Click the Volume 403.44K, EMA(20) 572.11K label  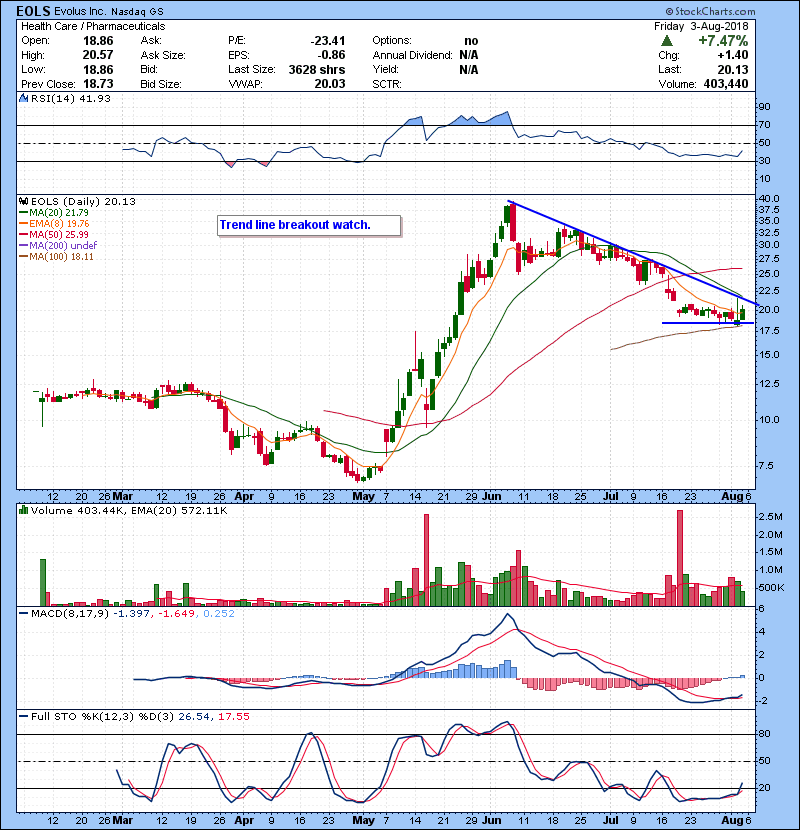129,510
